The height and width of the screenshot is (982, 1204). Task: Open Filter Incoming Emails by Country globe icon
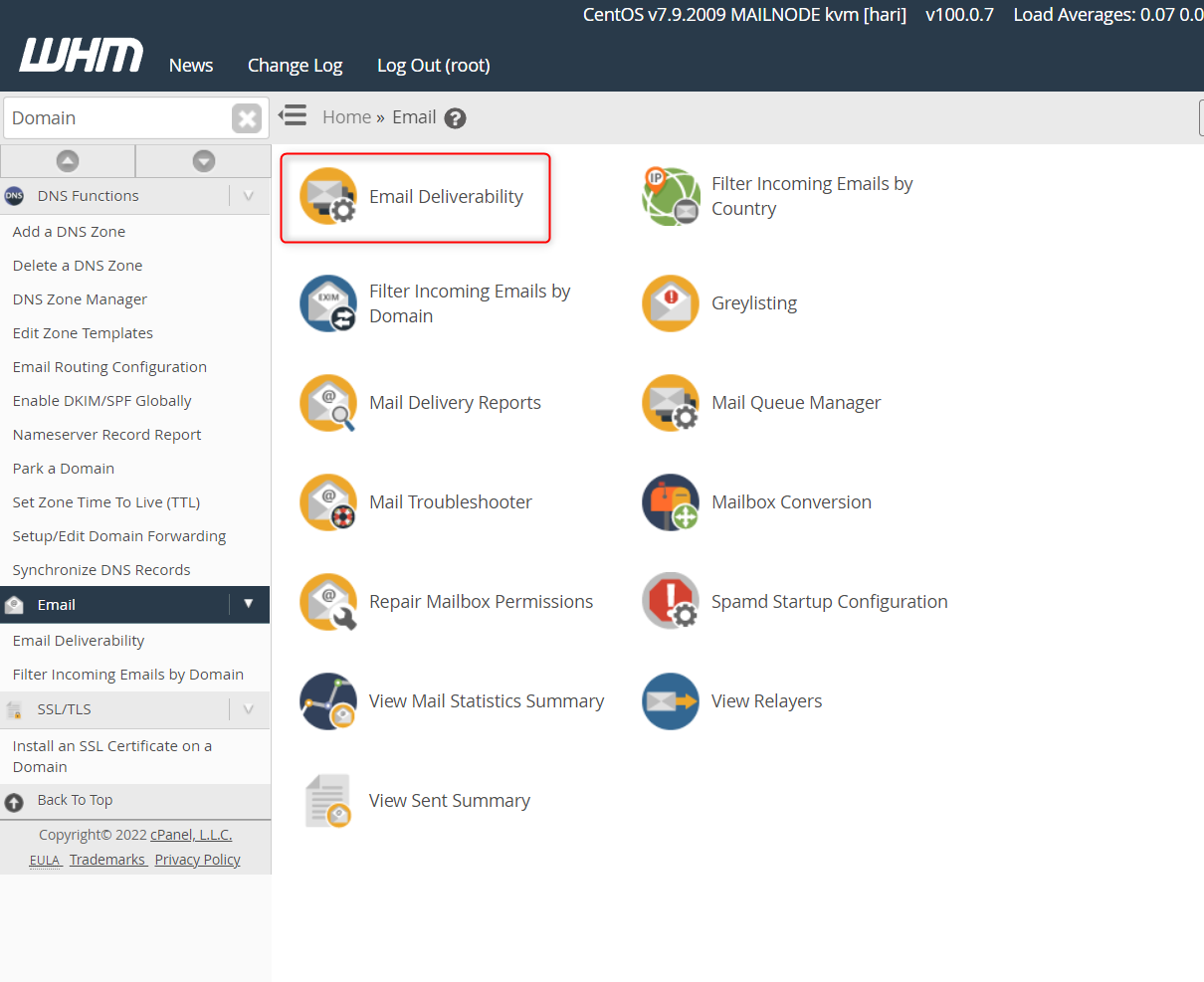[x=671, y=196]
